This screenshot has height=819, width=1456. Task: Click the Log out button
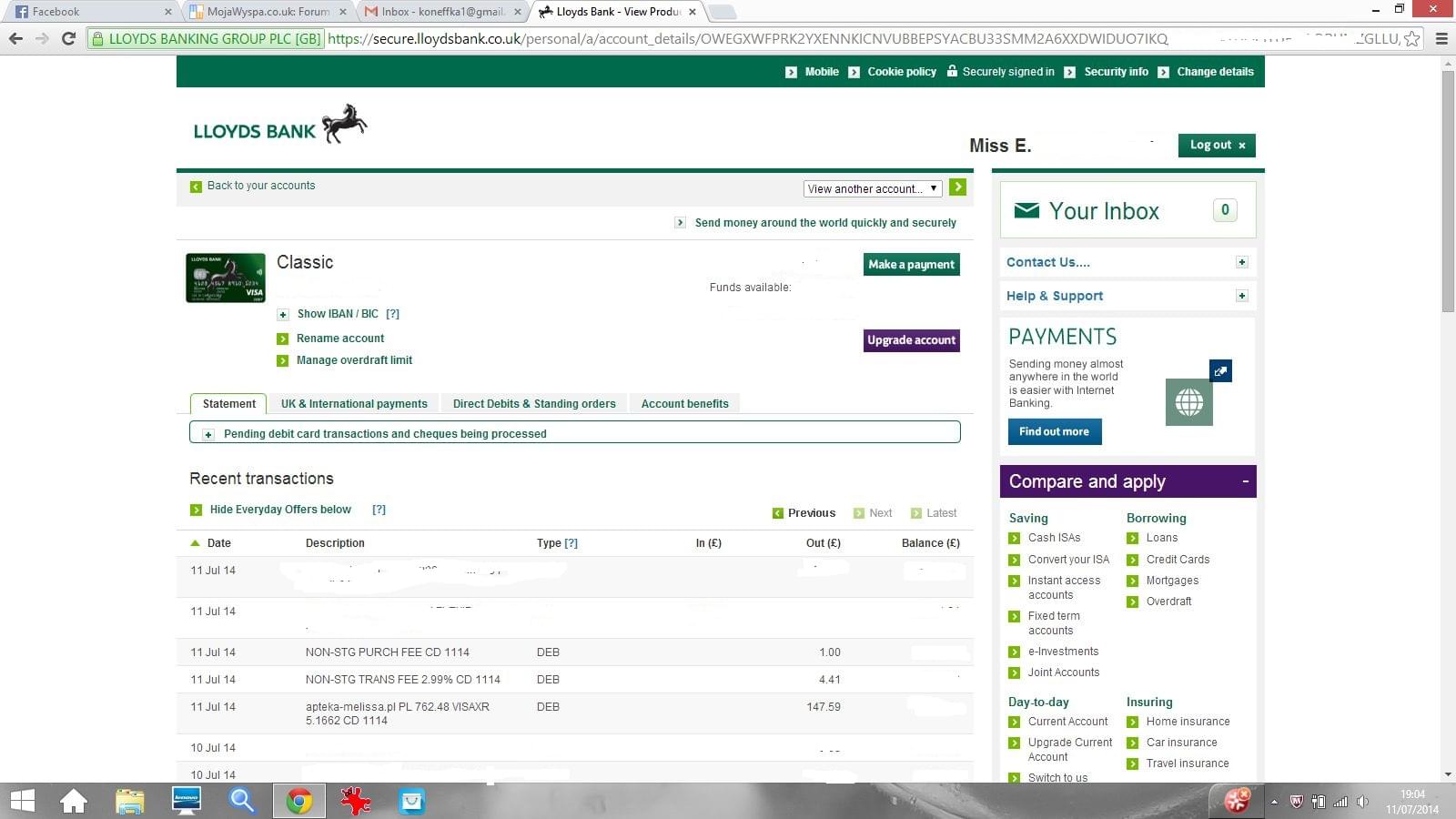click(1217, 146)
